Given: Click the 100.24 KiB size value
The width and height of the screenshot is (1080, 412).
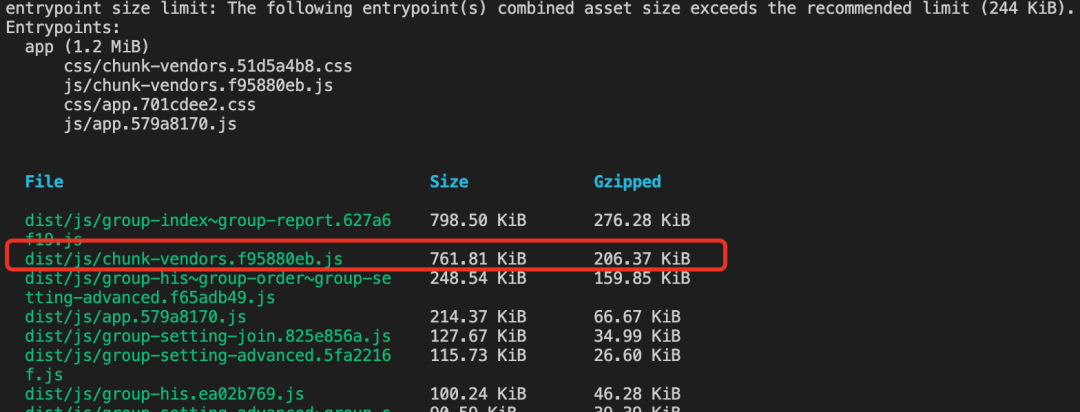Looking at the screenshot, I should pyautogui.click(x=478, y=393).
